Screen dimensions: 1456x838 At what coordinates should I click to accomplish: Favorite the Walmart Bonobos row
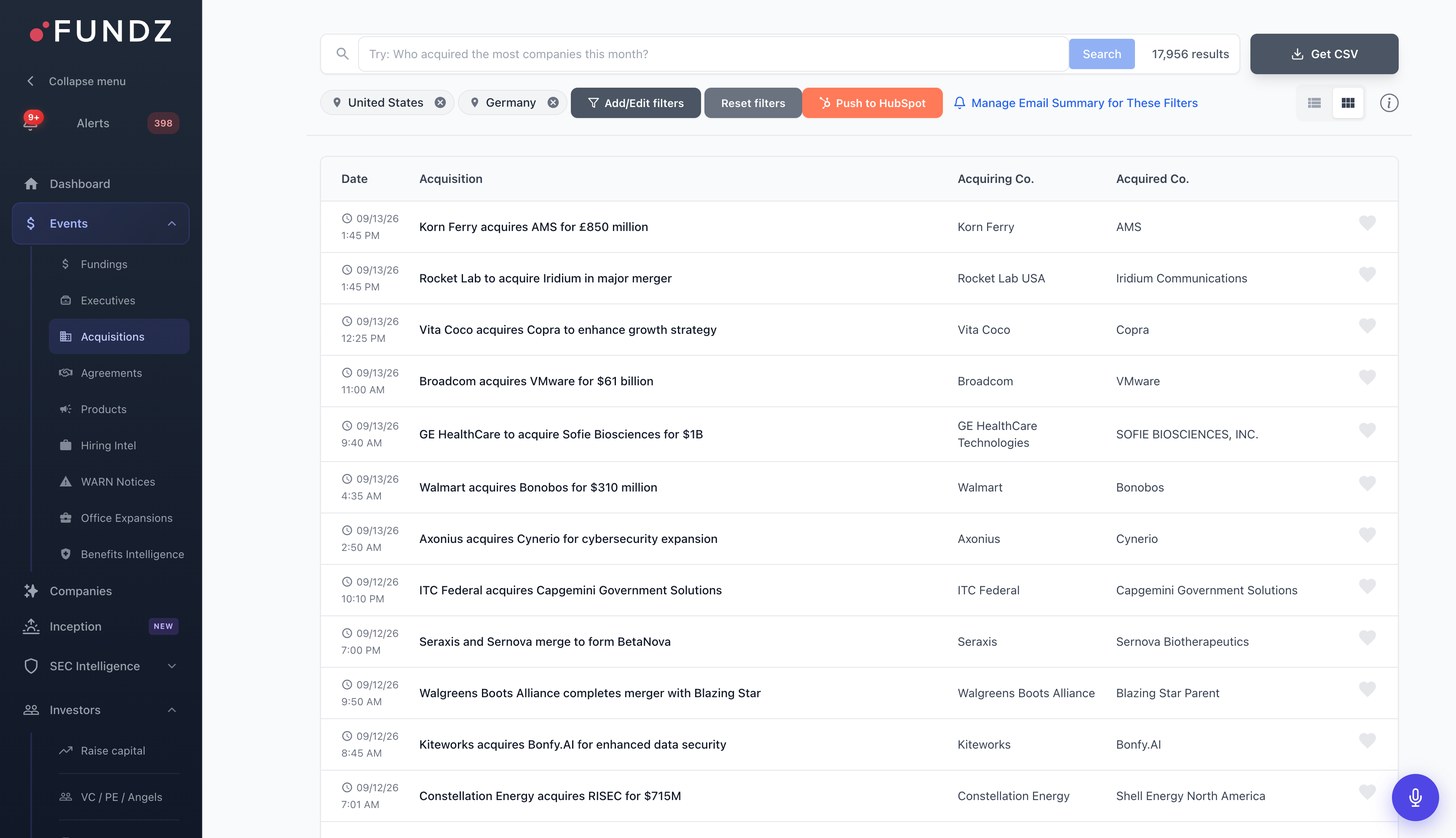(1367, 483)
